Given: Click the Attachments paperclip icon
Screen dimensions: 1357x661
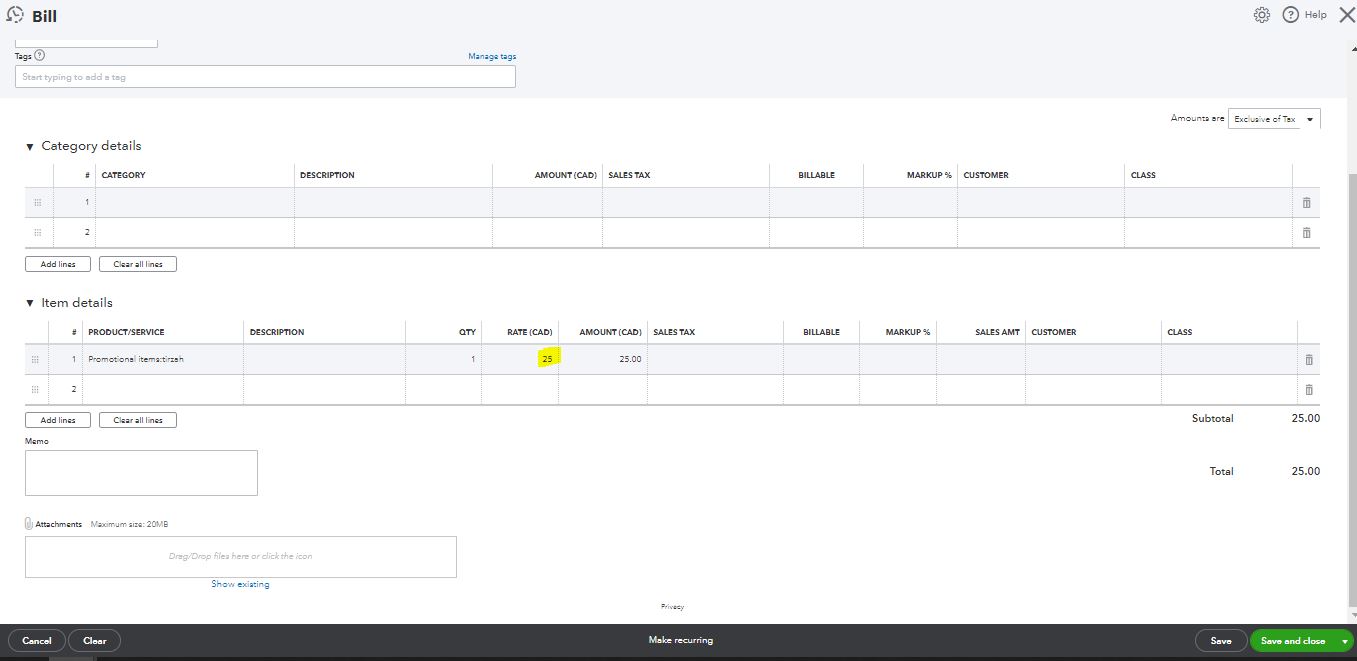Looking at the screenshot, I should 29,524.
